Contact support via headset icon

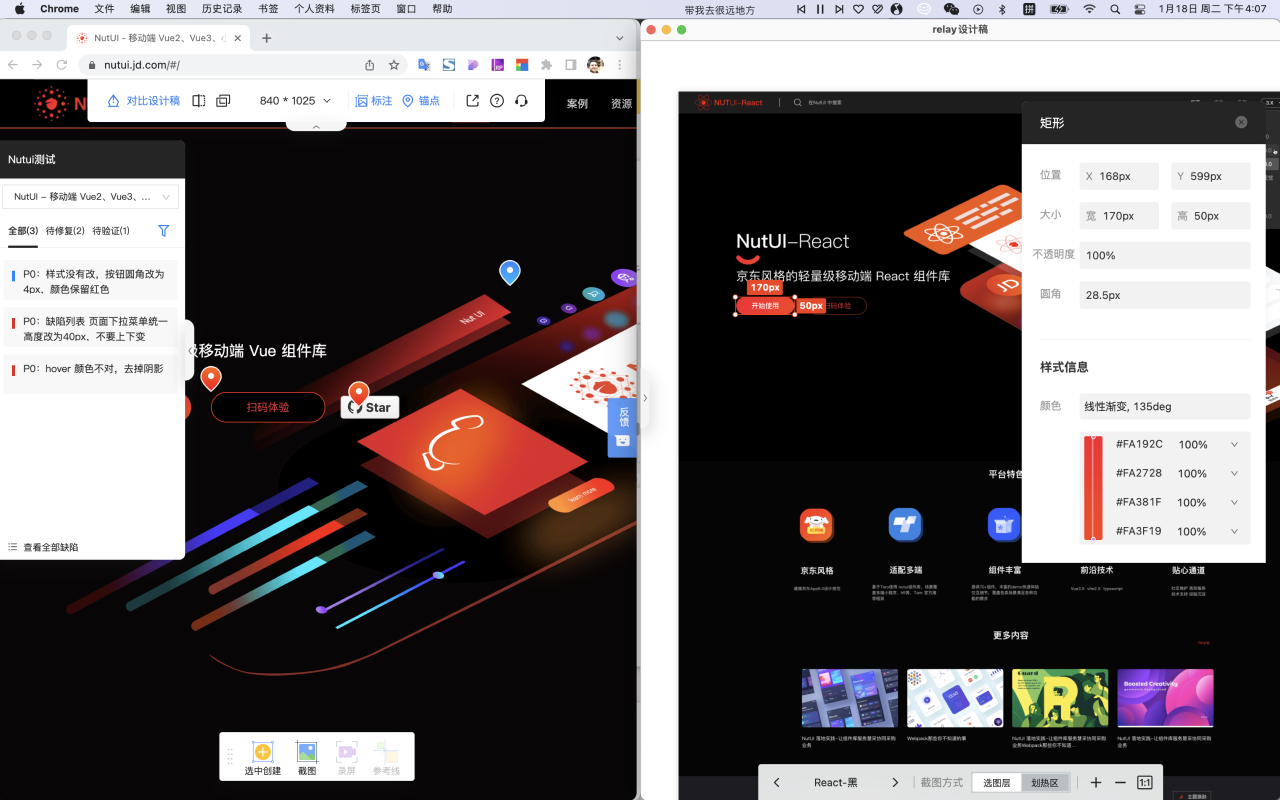click(x=521, y=101)
